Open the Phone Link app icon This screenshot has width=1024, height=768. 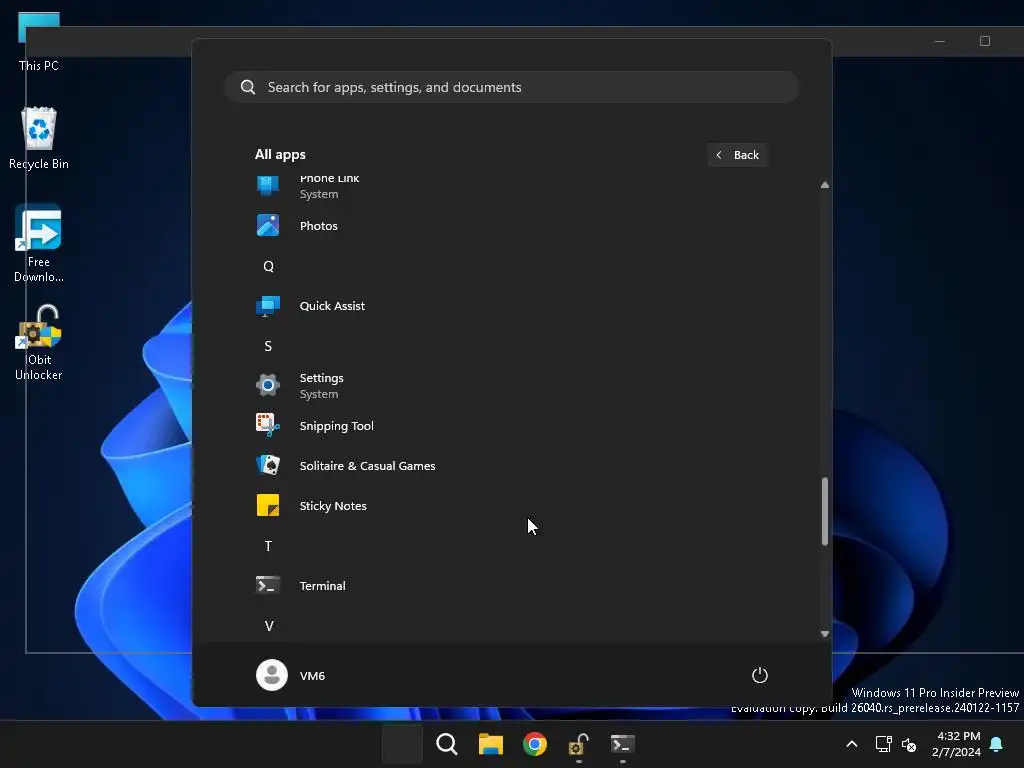[x=268, y=185]
